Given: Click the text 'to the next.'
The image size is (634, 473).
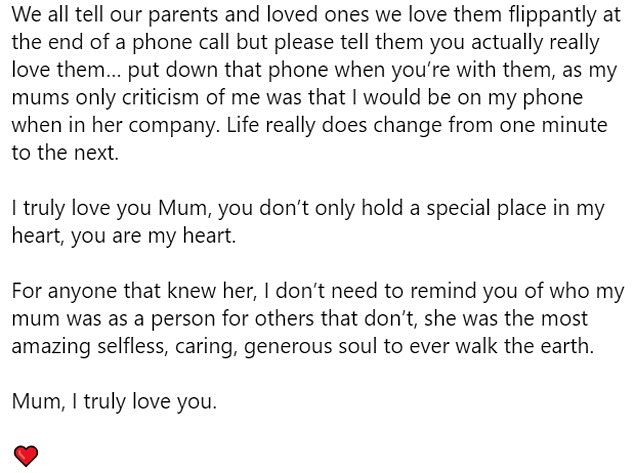Looking at the screenshot, I should point(65,153).
